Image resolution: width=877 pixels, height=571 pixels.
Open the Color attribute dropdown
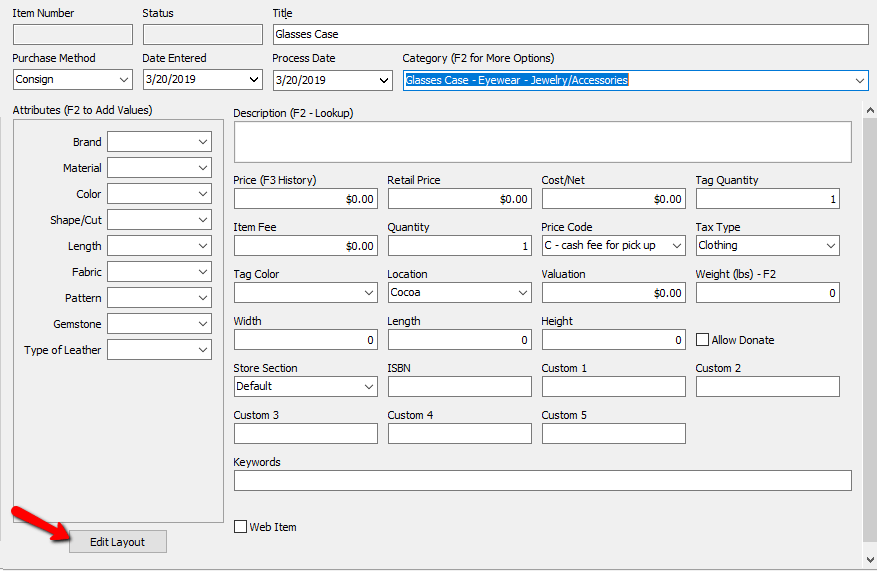click(159, 194)
